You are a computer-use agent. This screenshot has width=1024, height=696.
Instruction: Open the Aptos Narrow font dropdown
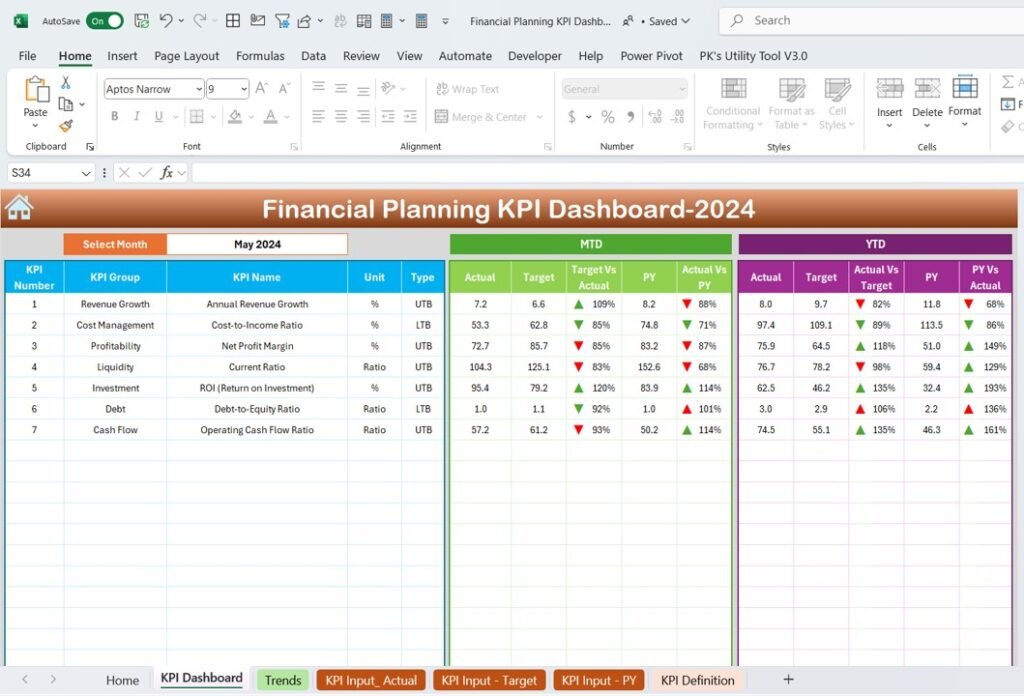198,89
